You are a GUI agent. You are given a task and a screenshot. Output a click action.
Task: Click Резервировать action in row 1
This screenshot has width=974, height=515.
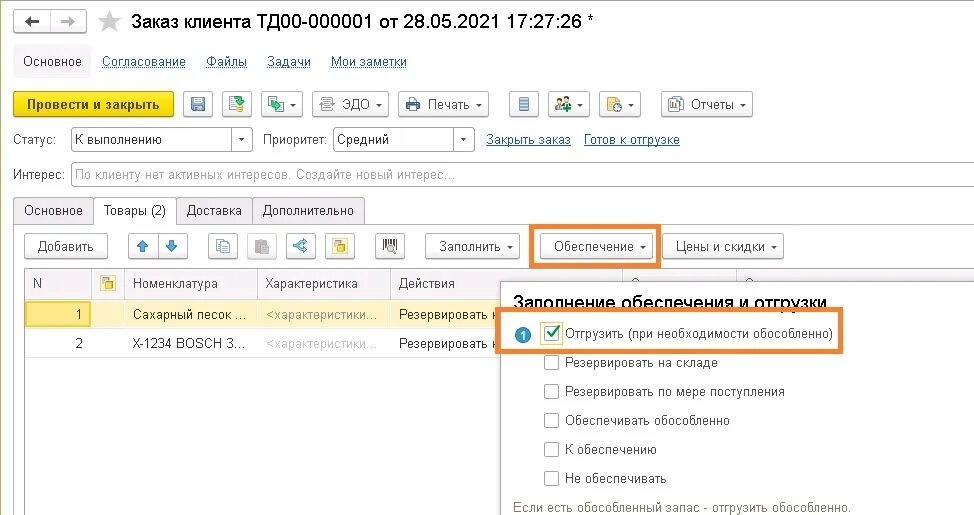pos(445,314)
